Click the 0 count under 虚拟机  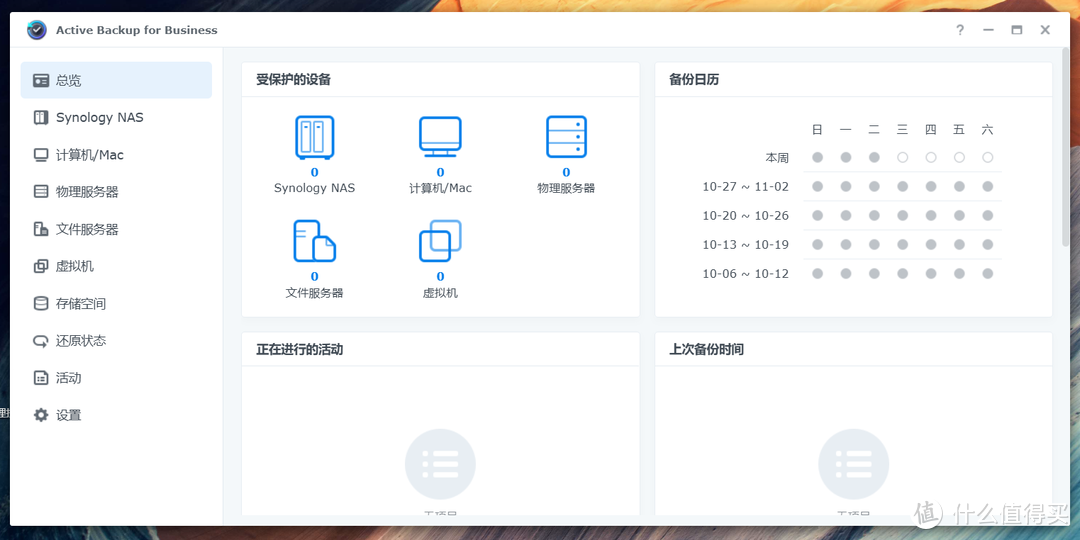point(440,277)
